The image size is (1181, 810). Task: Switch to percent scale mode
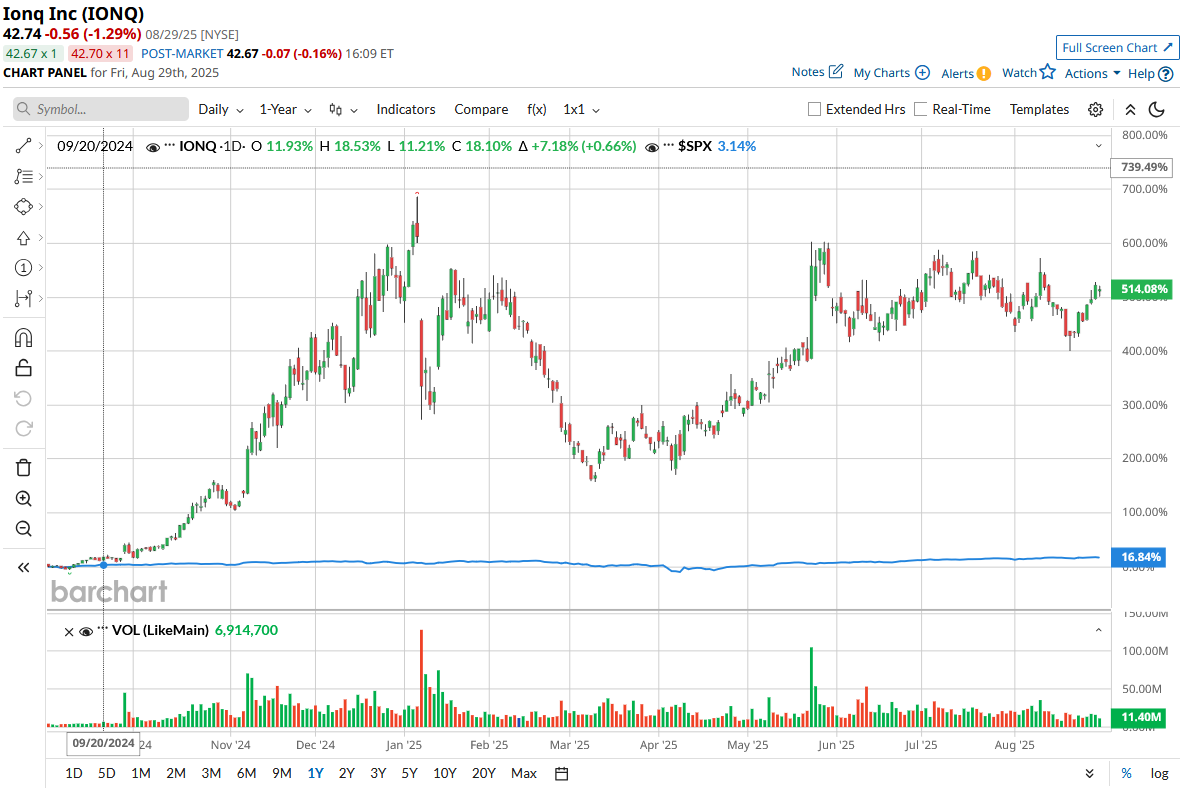(1126, 773)
